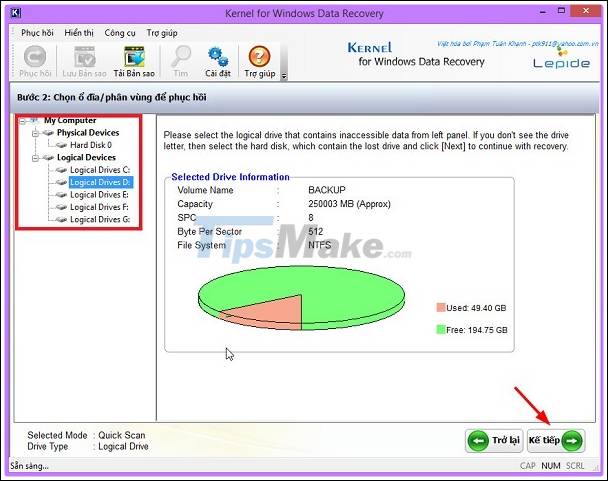Click the BACKUP volume name value

point(326,190)
